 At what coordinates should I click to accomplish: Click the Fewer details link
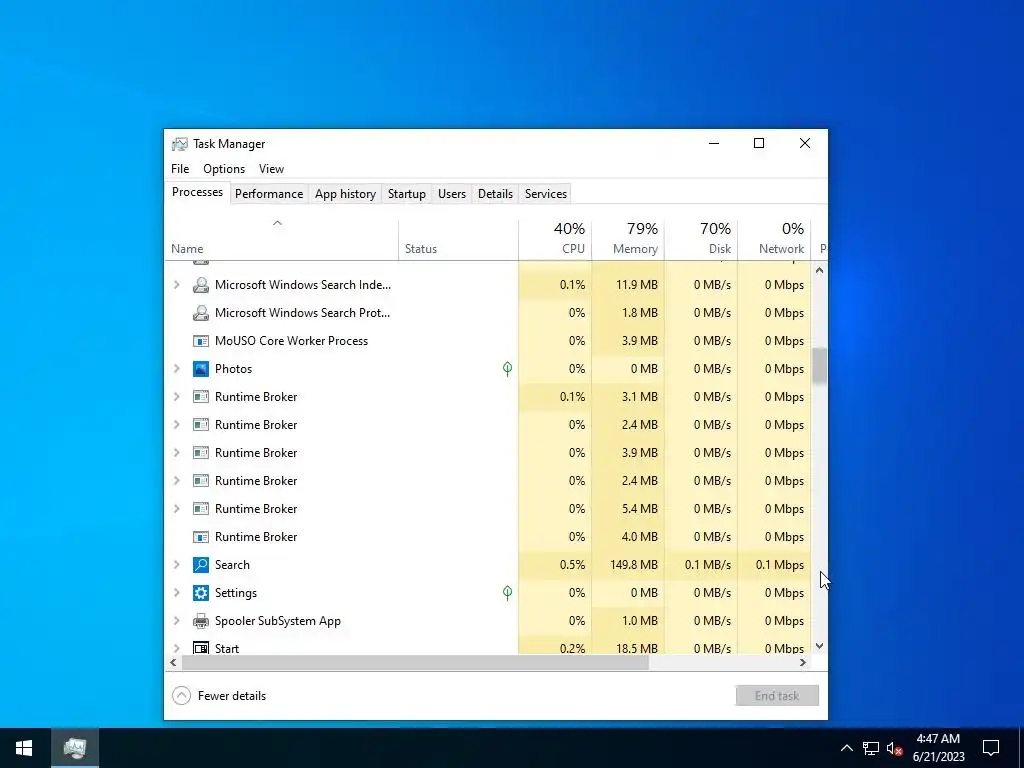[x=232, y=696]
